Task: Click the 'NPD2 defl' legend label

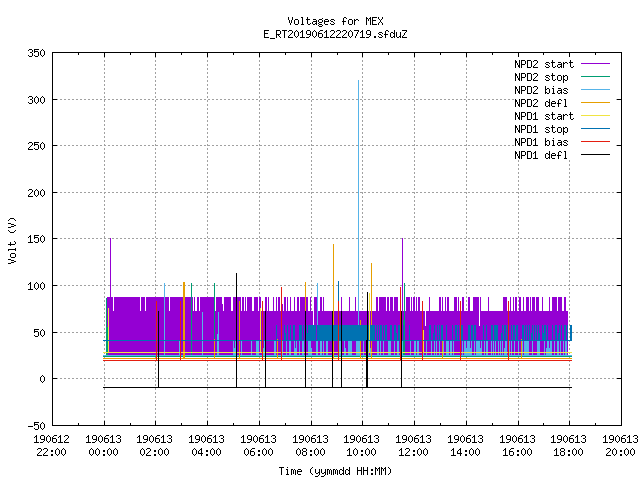Action: click(x=541, y=103)
